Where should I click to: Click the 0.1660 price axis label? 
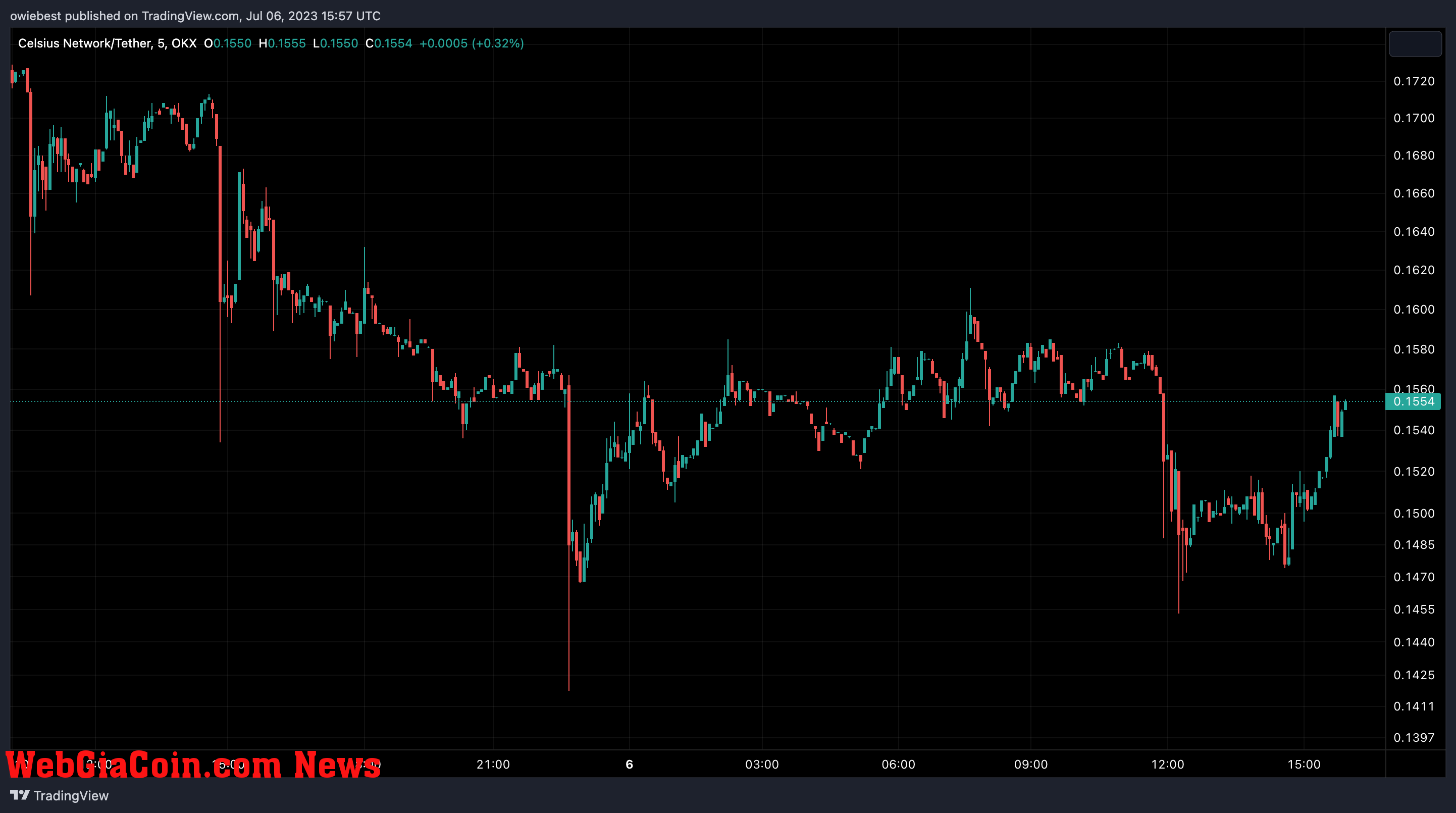1414,193
